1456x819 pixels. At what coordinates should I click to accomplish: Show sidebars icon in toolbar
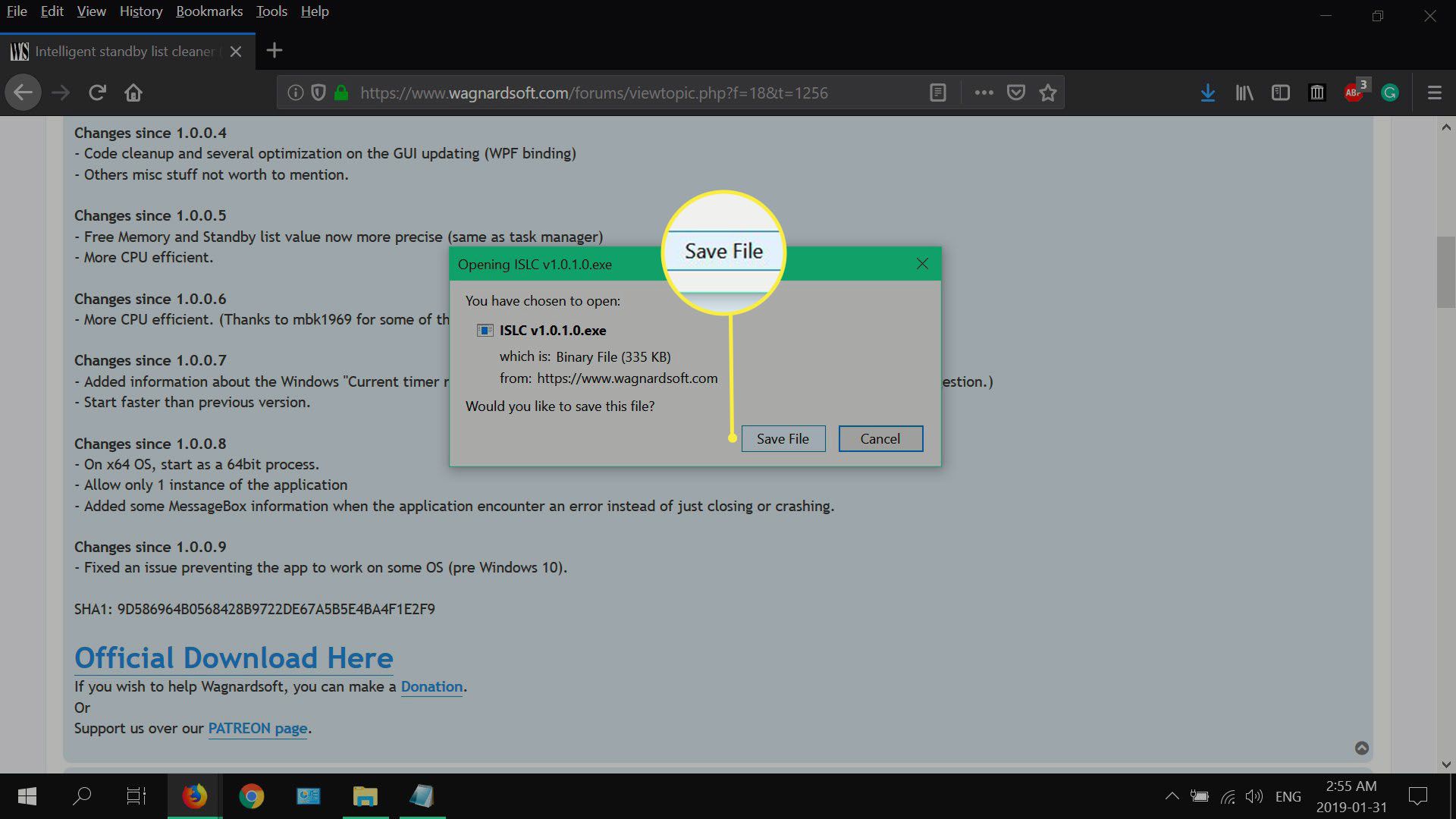point(1281,93)
